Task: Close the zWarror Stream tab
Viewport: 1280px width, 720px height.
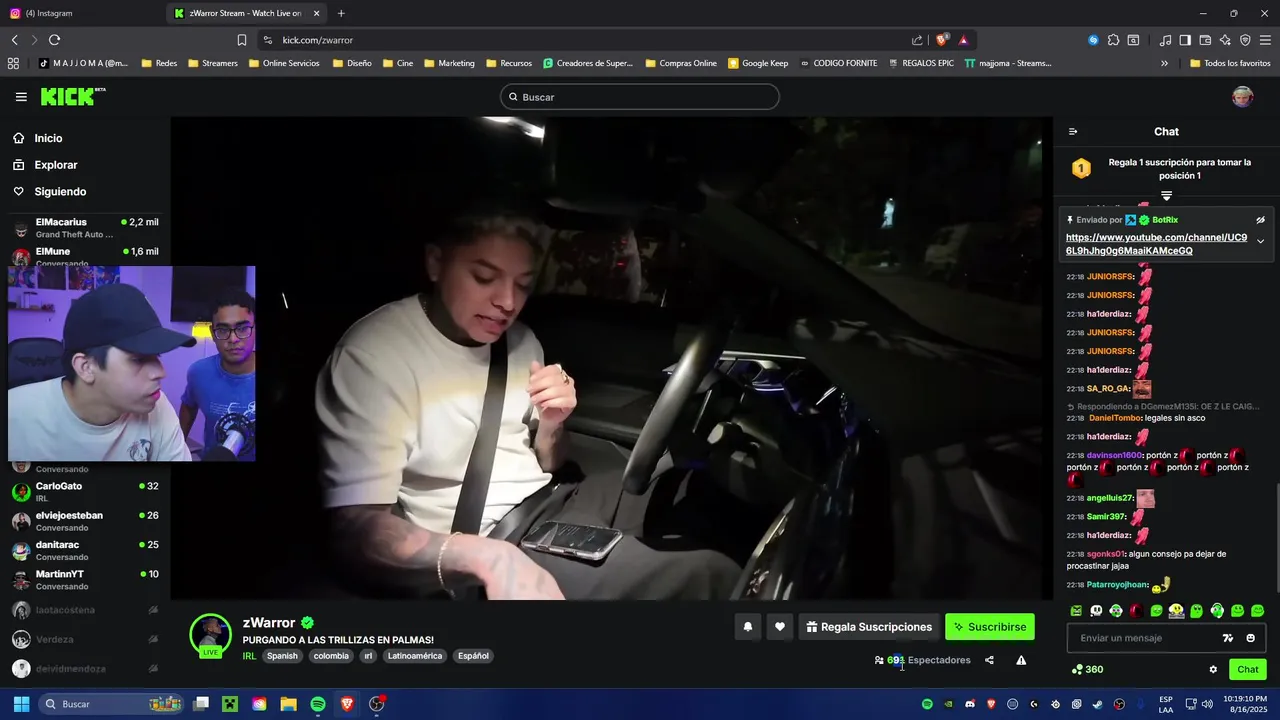Action: 317,13
